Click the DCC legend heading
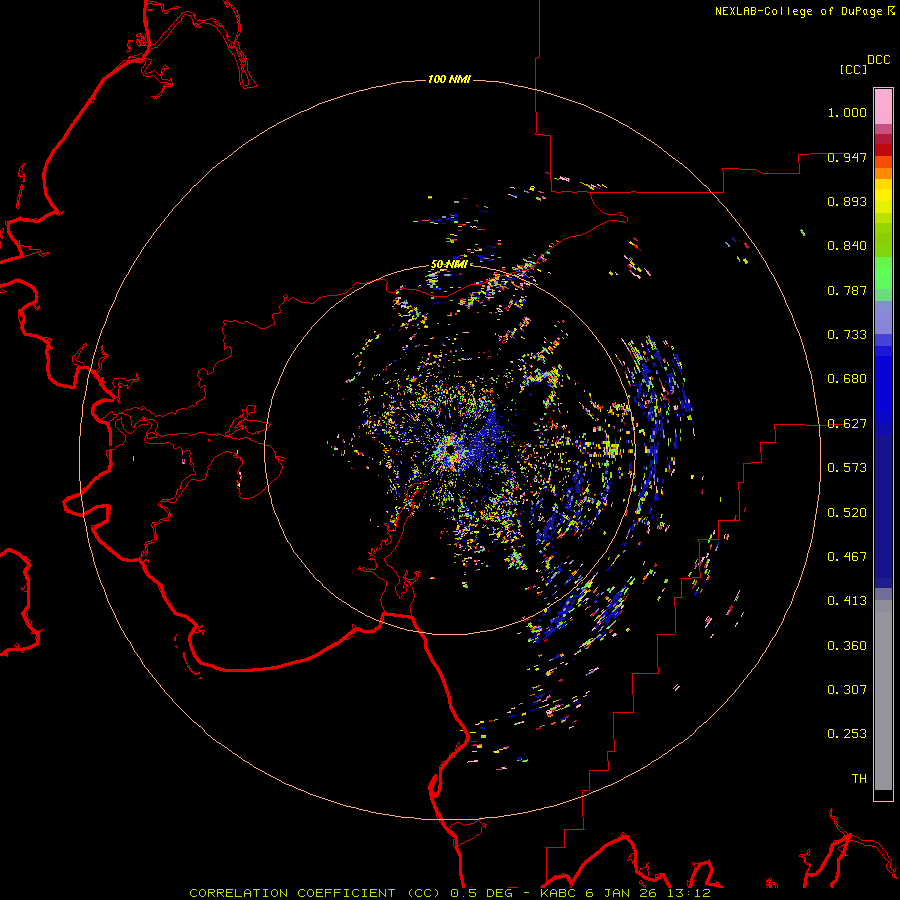 878,60
